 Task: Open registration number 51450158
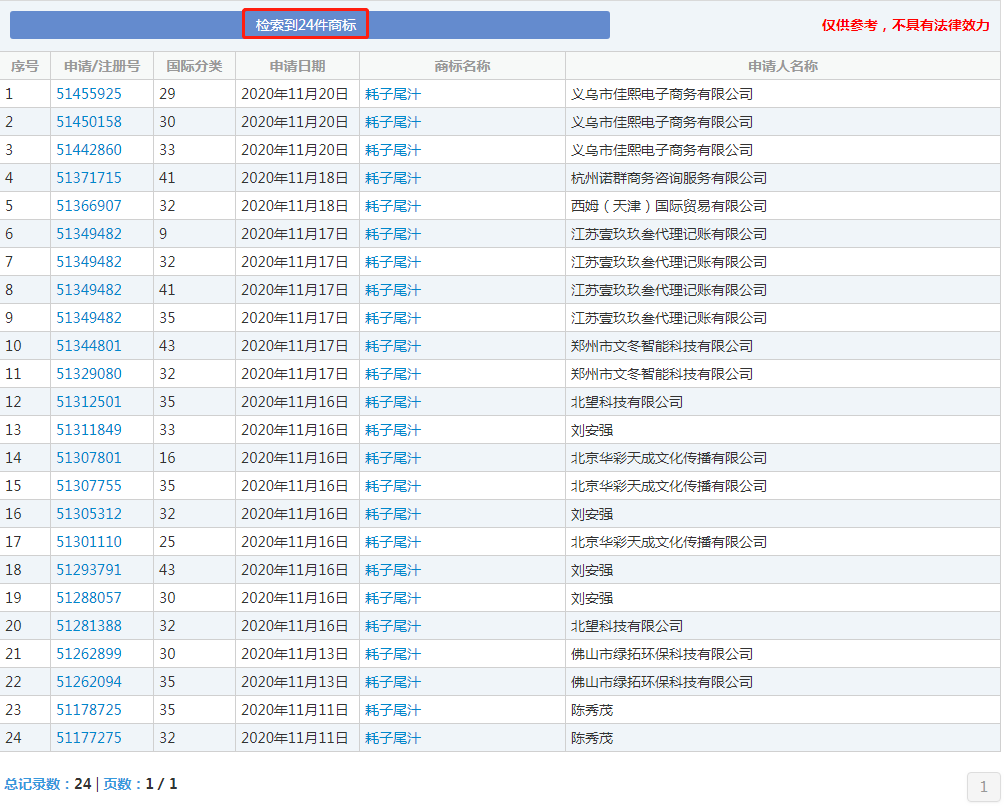(x=89, y=122)
